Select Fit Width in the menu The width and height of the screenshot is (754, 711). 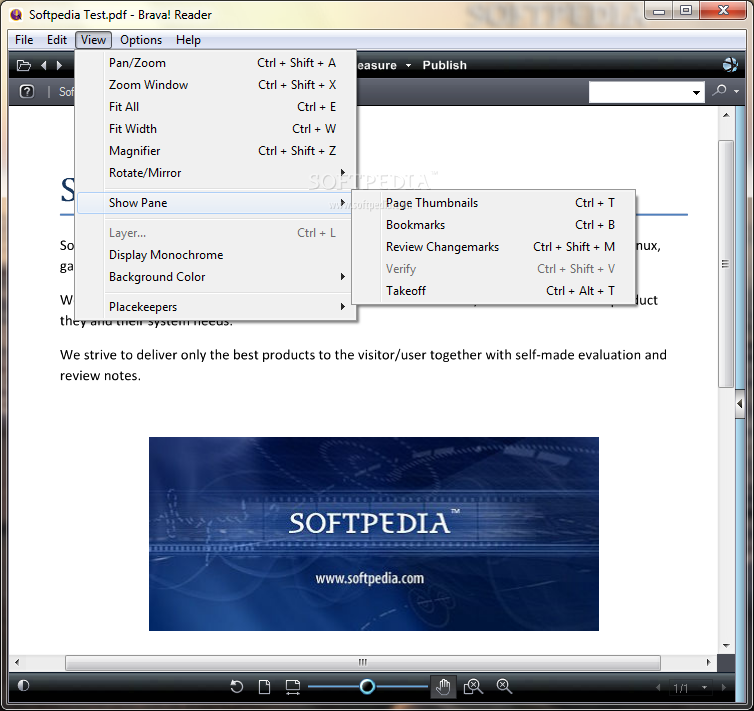(216, 129)
